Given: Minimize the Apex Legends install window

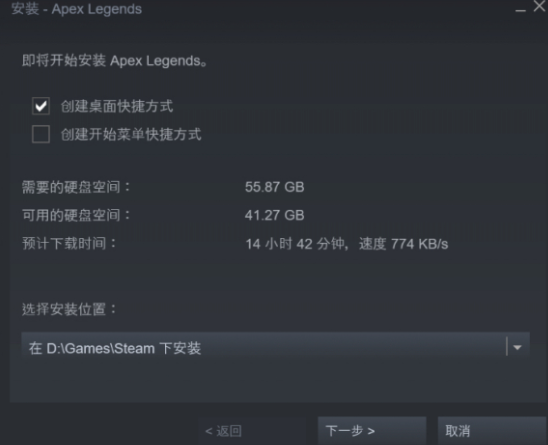Looking at the screenshot, I should coord(520,10).
